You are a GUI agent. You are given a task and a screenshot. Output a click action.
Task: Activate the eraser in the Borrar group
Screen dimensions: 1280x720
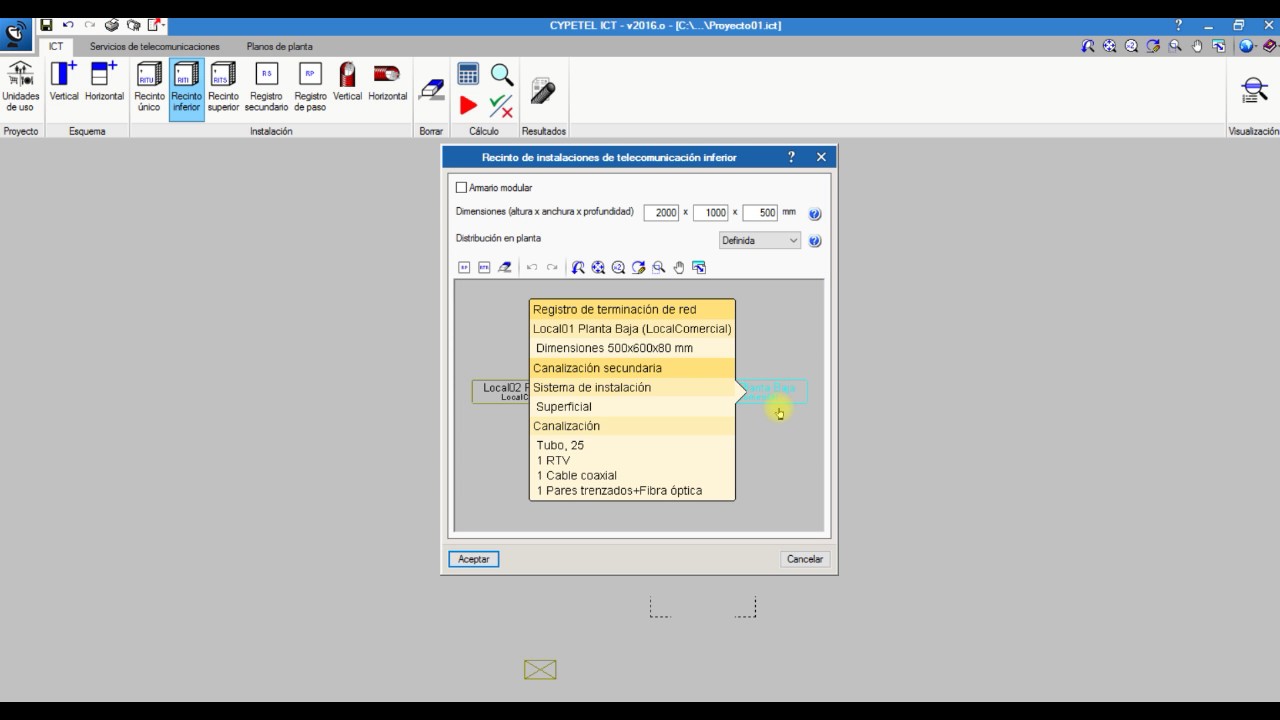tap(431, 90)
